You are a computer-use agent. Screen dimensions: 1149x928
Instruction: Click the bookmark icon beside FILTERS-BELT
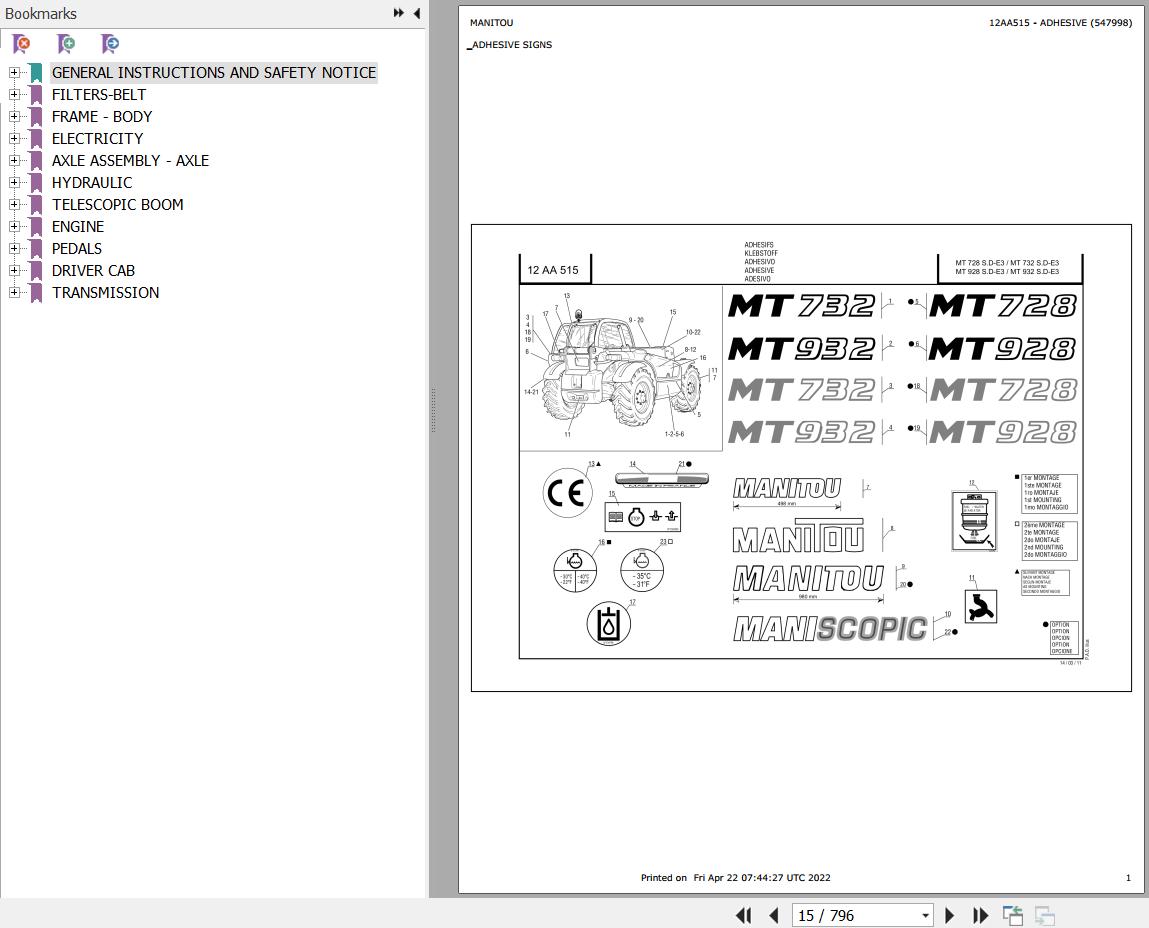36,95
